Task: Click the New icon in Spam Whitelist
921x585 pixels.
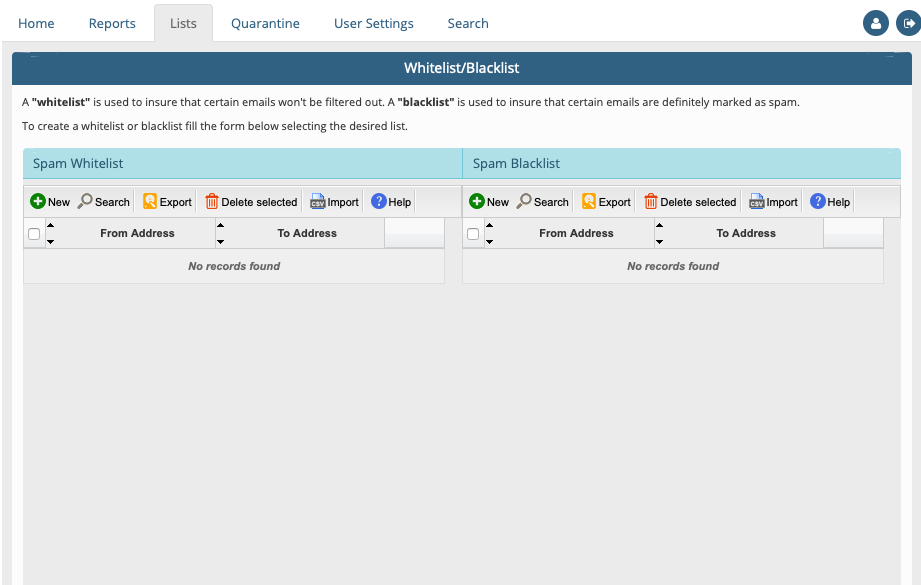Action: coord(38,202)
